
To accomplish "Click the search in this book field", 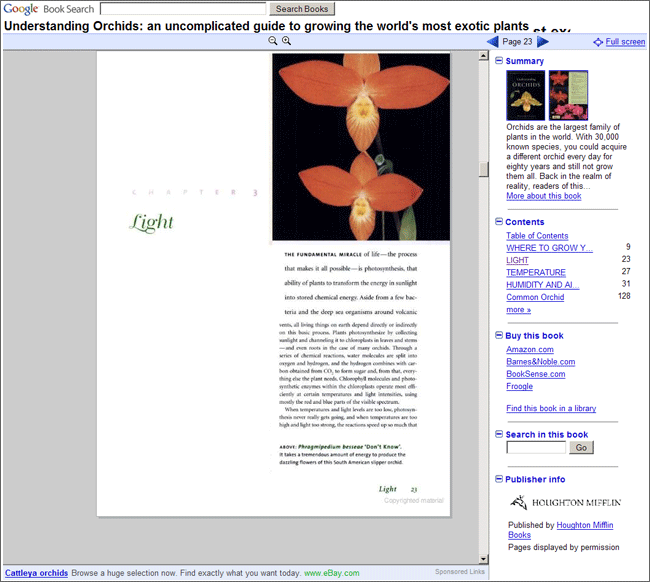I will coord(536,448).
